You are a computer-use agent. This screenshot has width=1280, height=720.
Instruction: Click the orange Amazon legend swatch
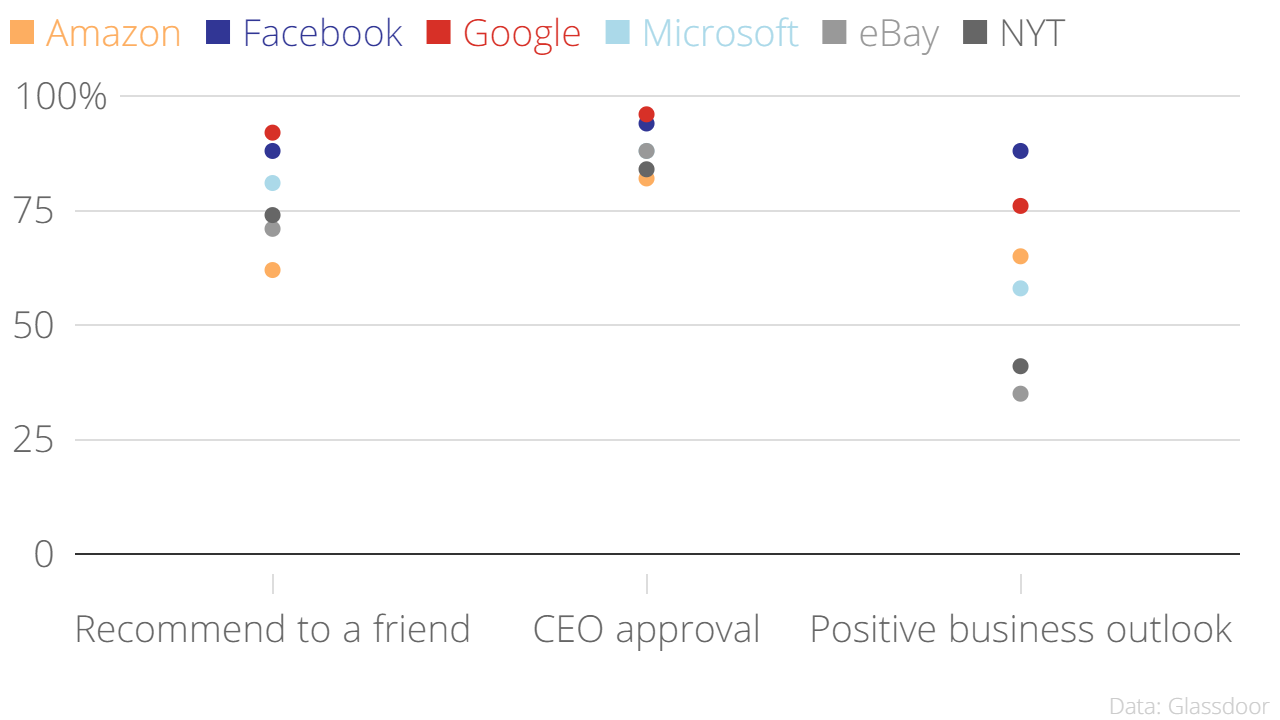tap(22, 33)
